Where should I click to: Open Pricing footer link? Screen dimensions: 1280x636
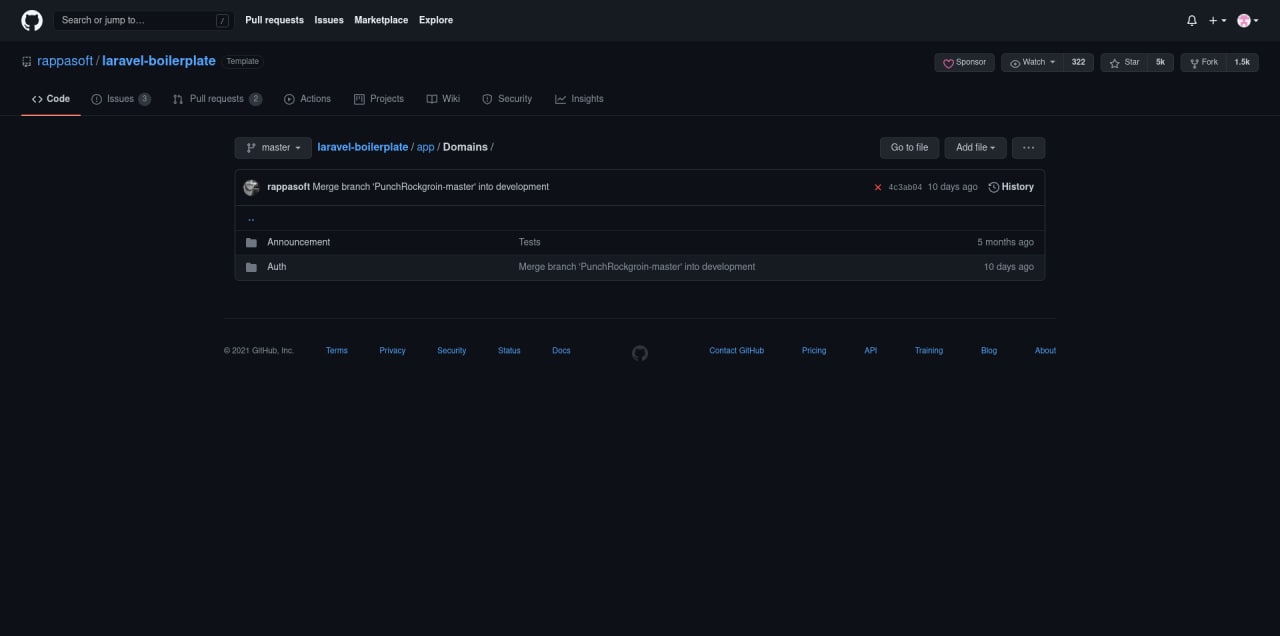coord(814,351)
